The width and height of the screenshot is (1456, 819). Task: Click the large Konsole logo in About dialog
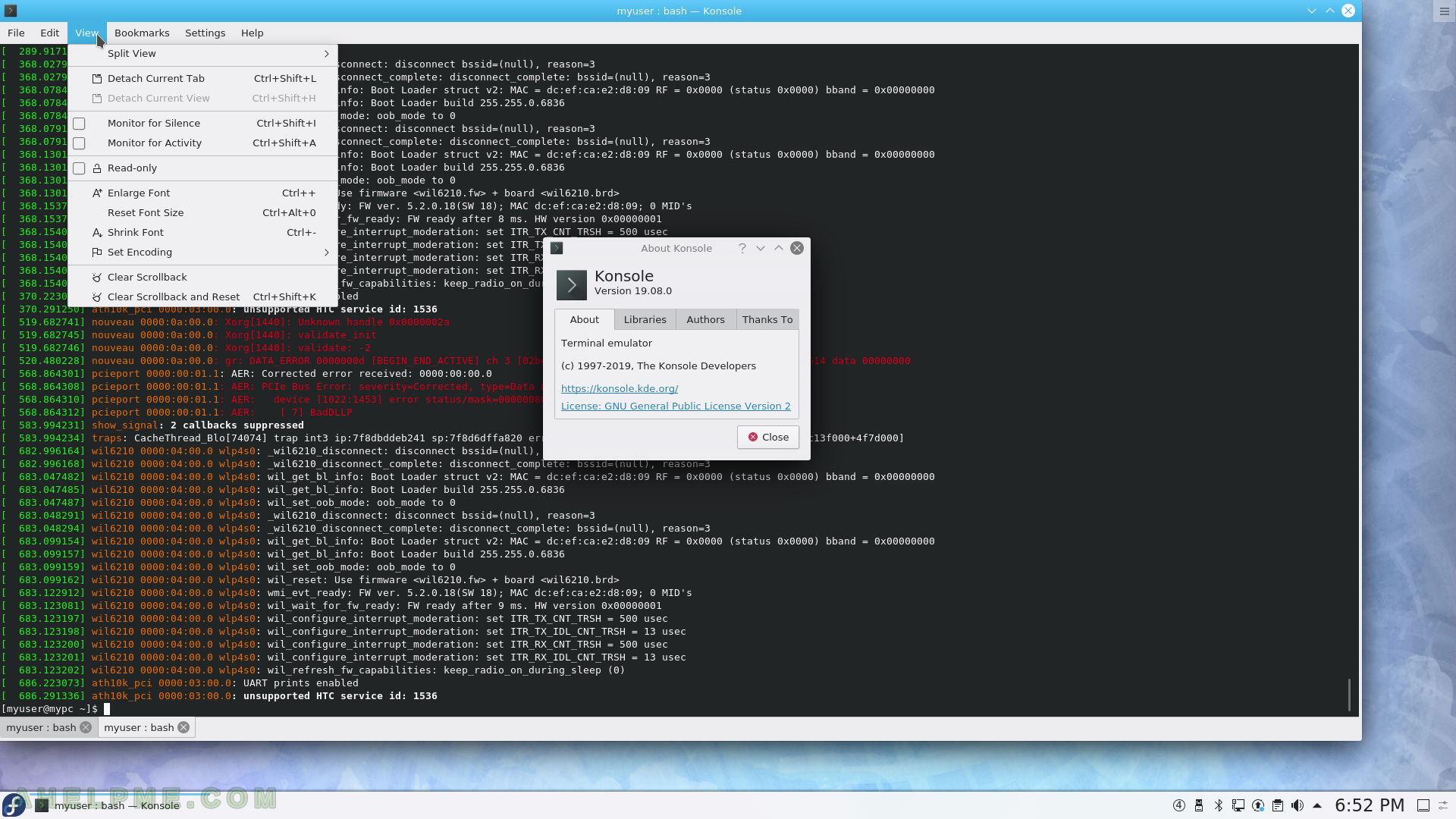click(572, 285)
